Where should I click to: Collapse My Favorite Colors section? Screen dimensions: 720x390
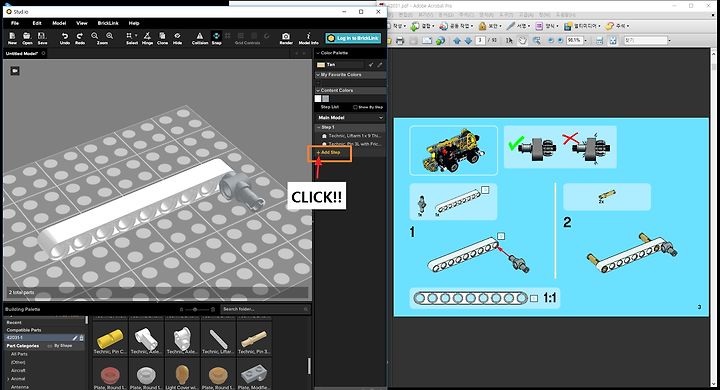pos(318,74)
